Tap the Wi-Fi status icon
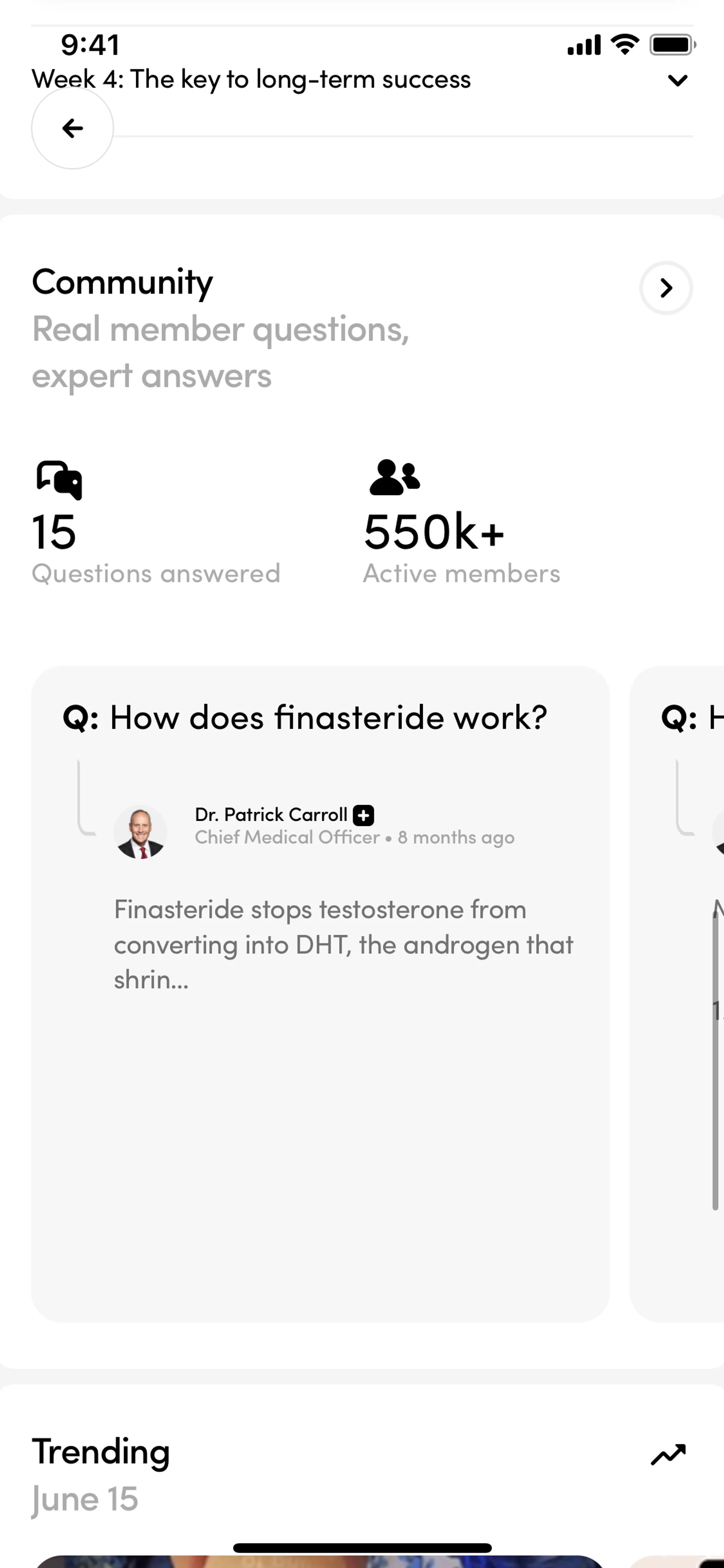 [x=625, y=45]
